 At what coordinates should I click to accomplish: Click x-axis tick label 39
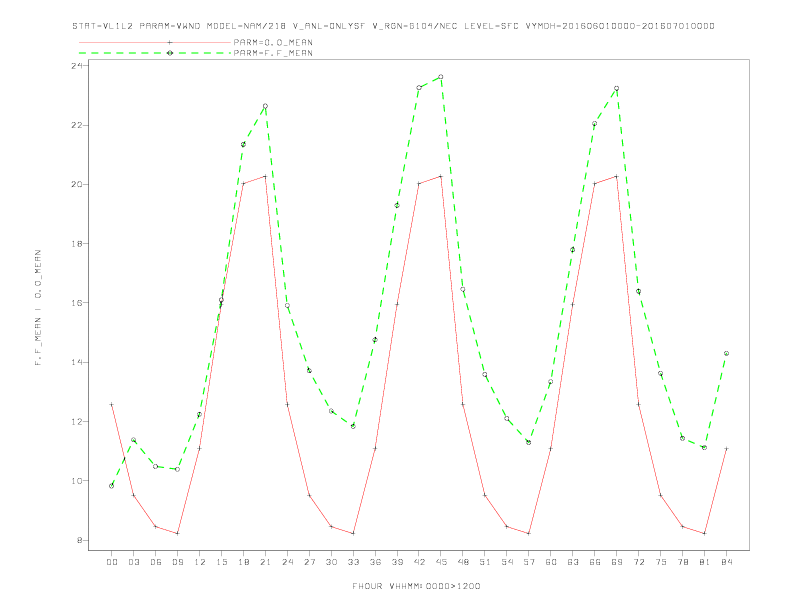tap(397, 562)
